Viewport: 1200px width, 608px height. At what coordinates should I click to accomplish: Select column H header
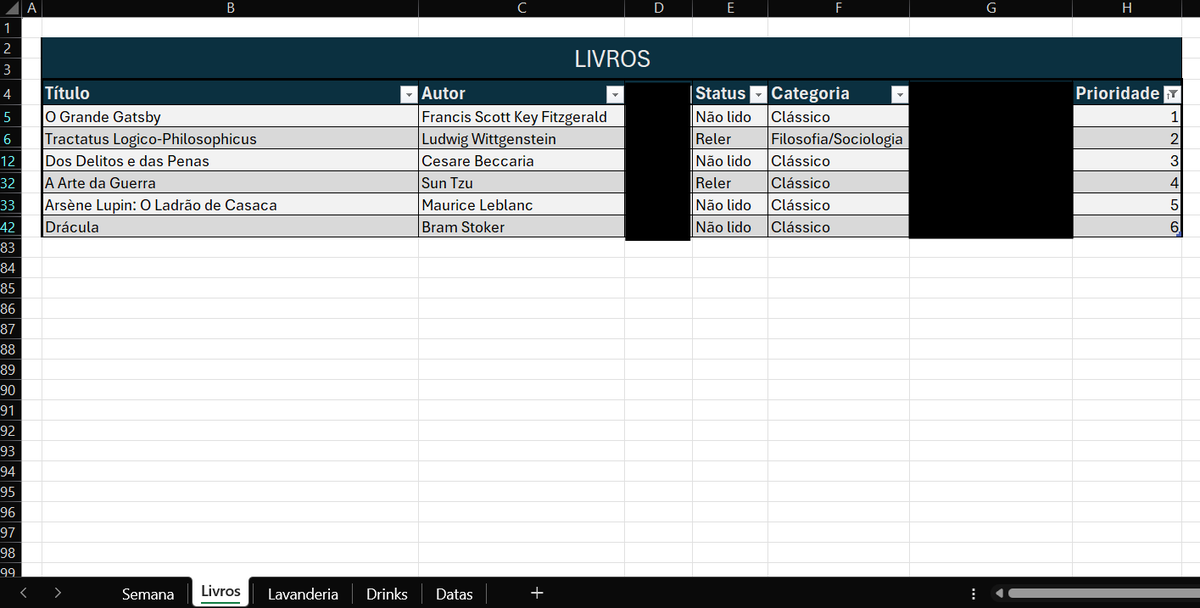point(1127,8)
